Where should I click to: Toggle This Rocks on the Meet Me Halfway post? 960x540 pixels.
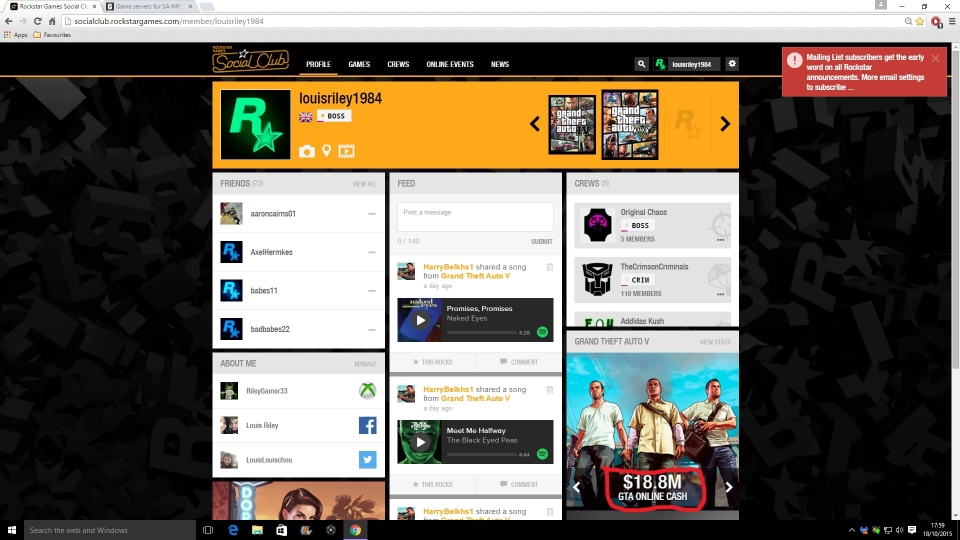(432, 484)
